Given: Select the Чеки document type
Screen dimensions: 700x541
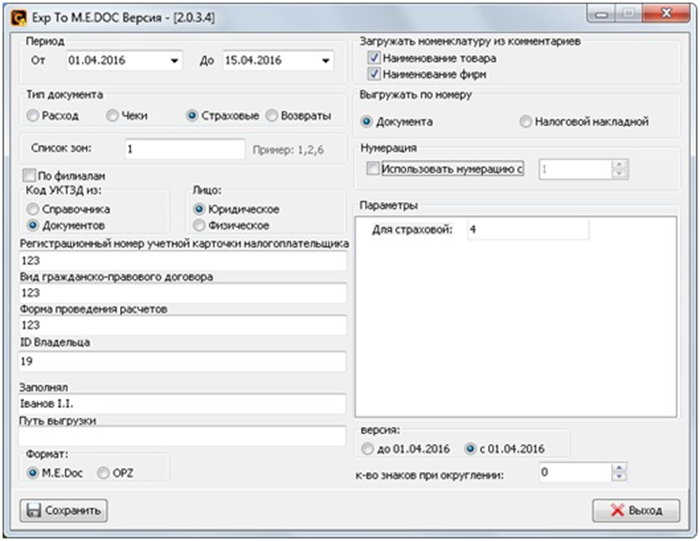Looking at the screenshot, I should (x=113, y=116).
